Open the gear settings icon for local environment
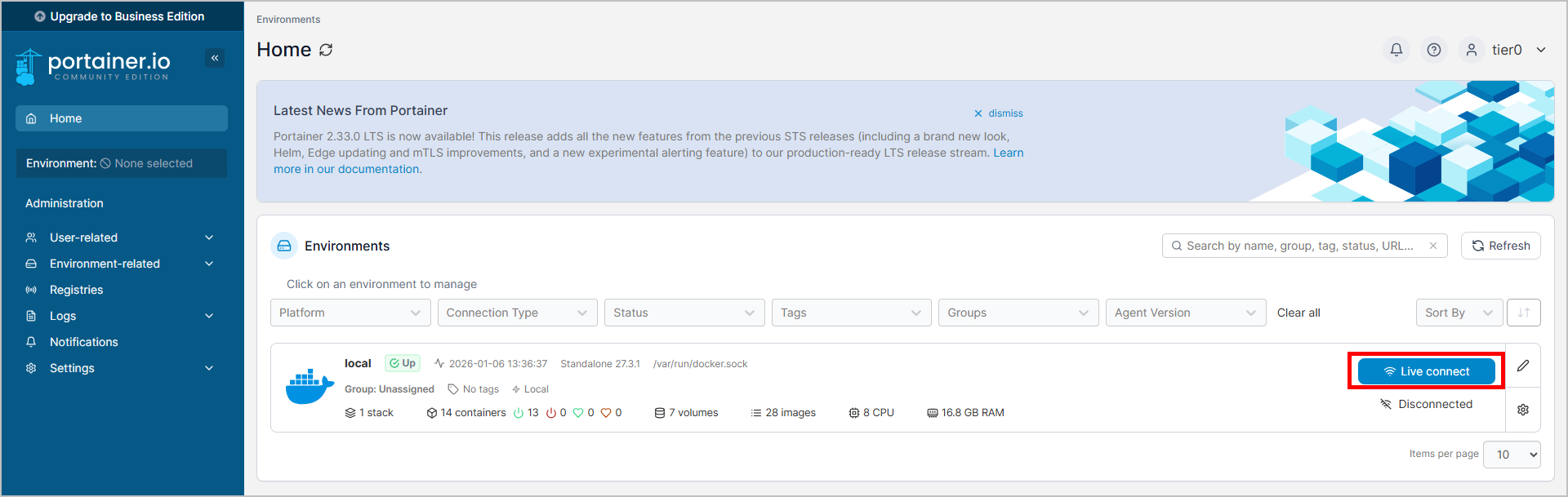The width and height of the screenshot is (1568, 497). click(x=1523, y=410)
